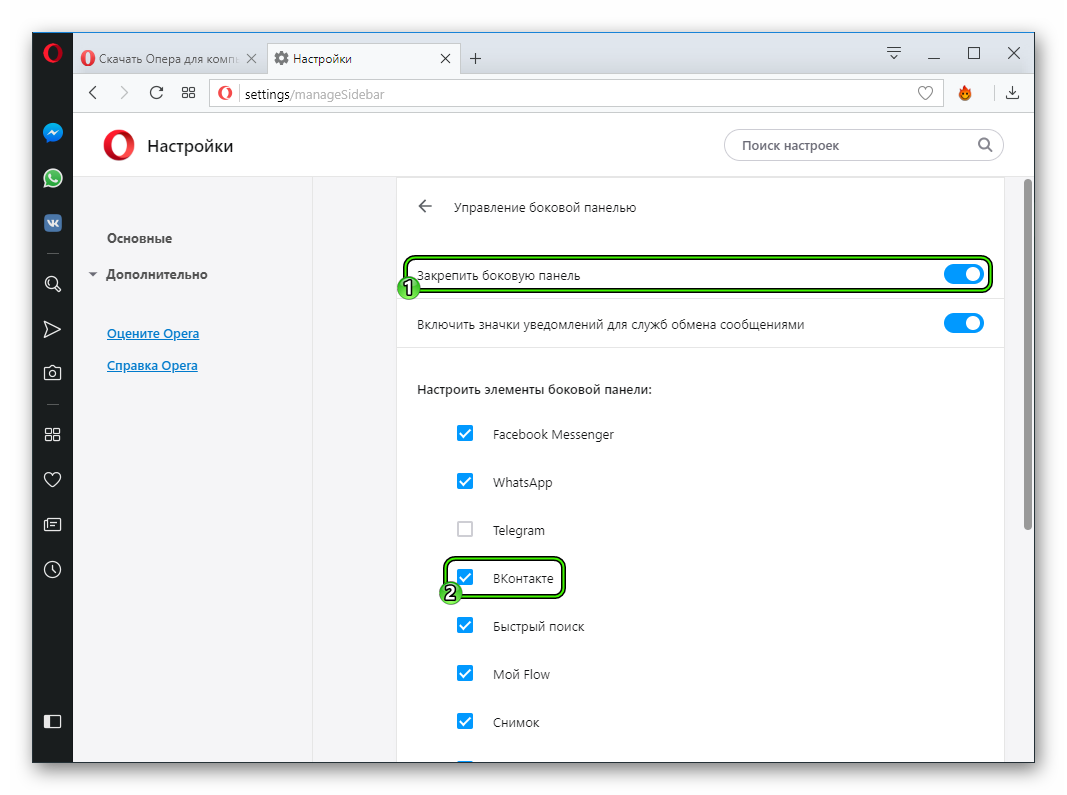The width and height of the screenshot is (1067, 795).
Task: Open bookmarks heart in the sidebar
Action: pos(52,480)
